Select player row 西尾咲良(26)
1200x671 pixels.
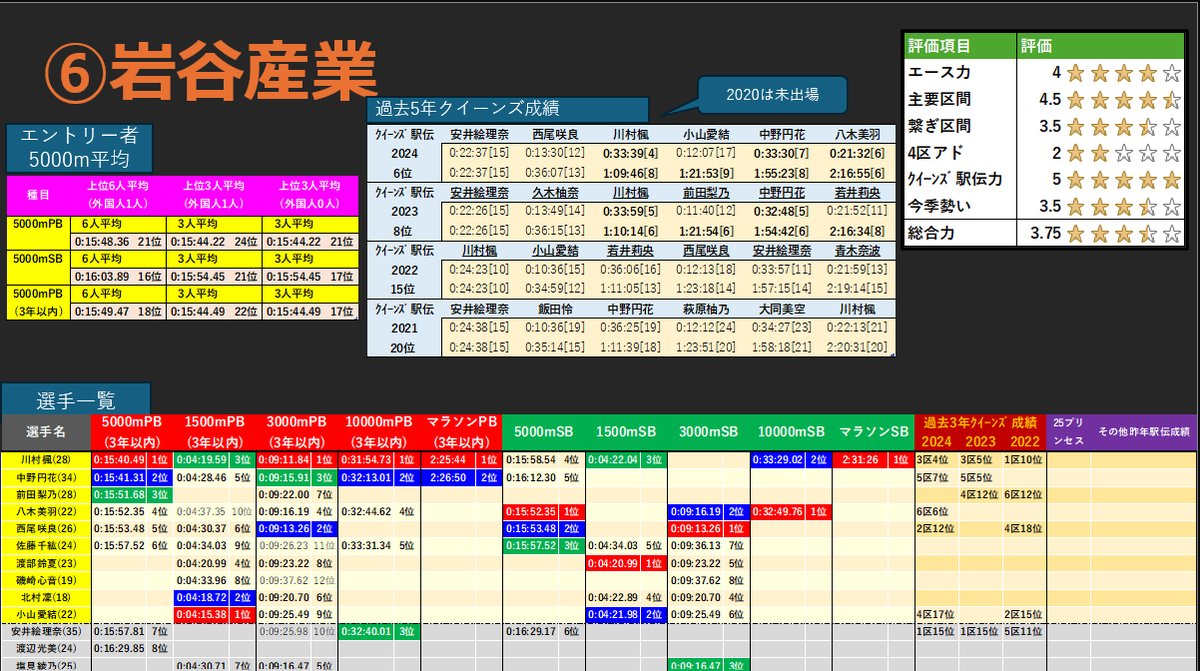click(x=46, y=528)
